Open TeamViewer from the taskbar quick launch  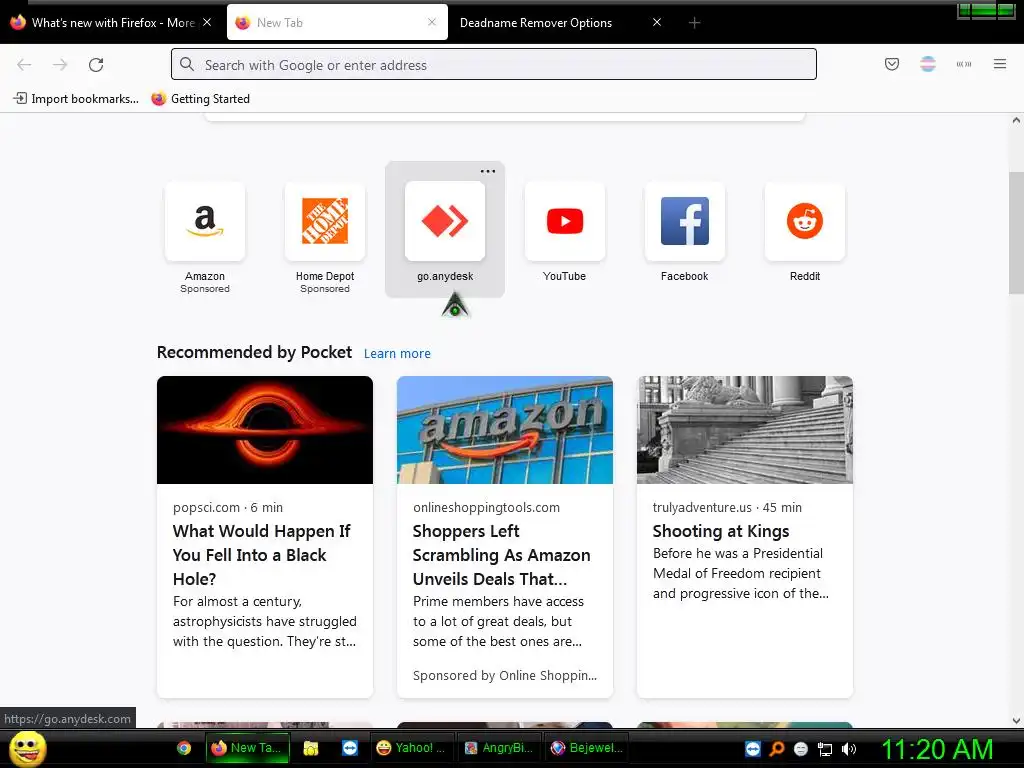tap(350, 748)
